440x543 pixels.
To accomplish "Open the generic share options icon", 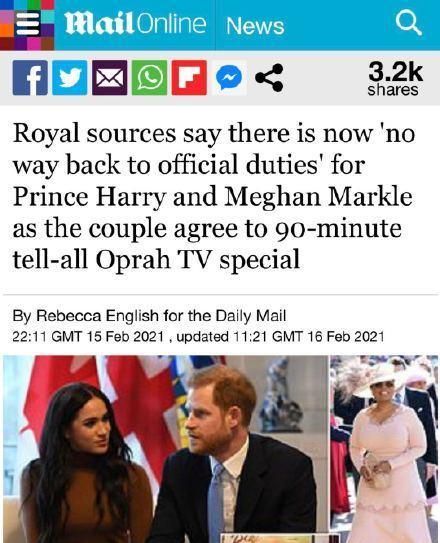I will (269, 78).
